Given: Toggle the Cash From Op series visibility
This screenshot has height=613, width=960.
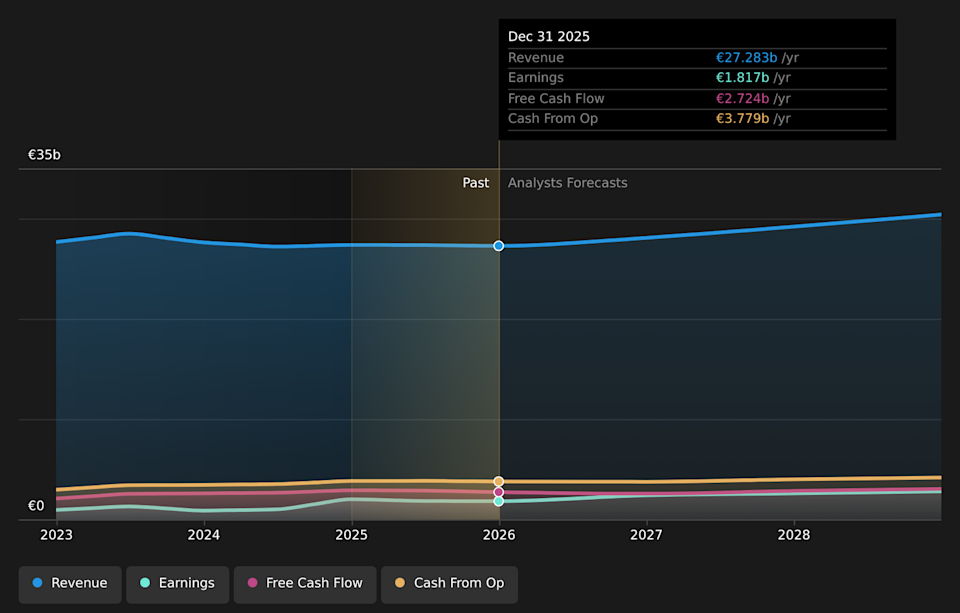Looking at the screenshot, I should tap(448, 583).
